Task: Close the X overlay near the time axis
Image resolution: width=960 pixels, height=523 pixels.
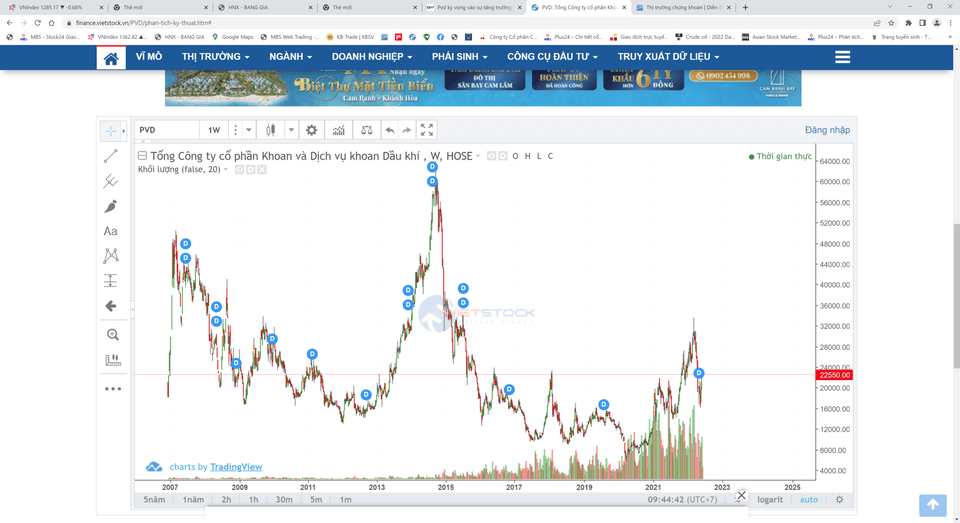Action: pyautogui.click(x=741, y=495)
